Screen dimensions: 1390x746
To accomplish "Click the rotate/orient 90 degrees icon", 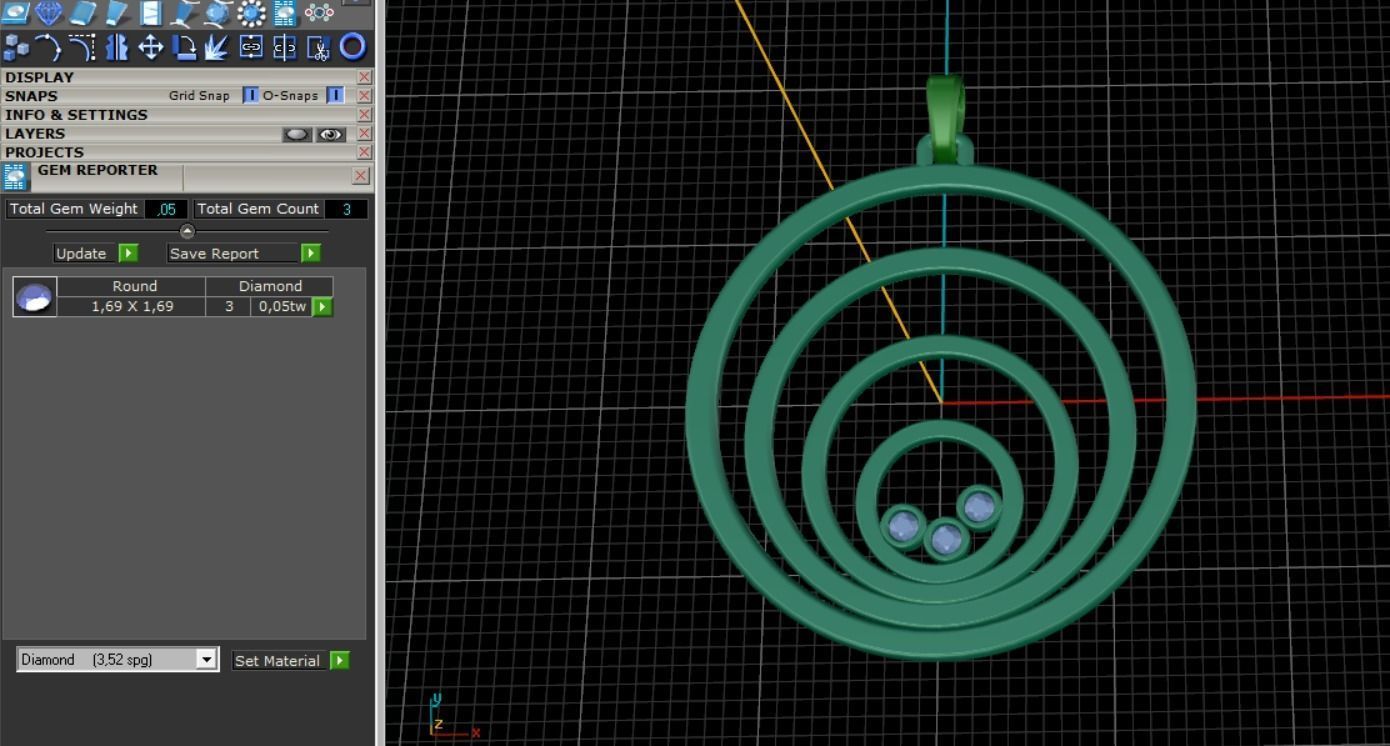I will 184,47.
